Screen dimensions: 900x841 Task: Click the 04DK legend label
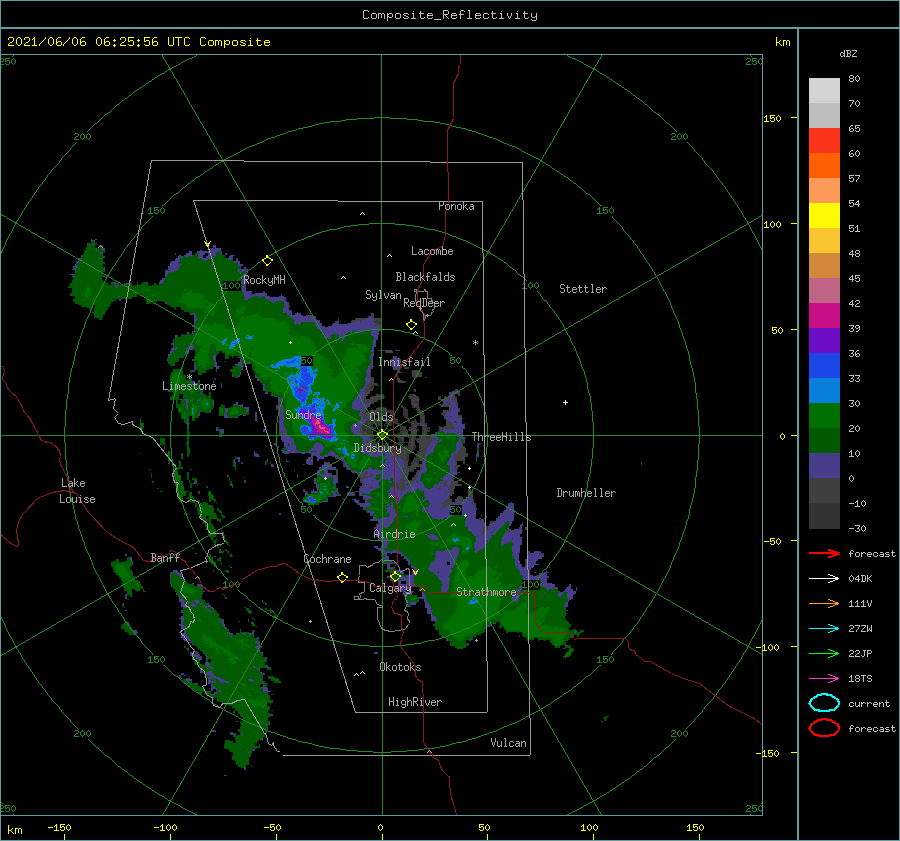[860, 579]
